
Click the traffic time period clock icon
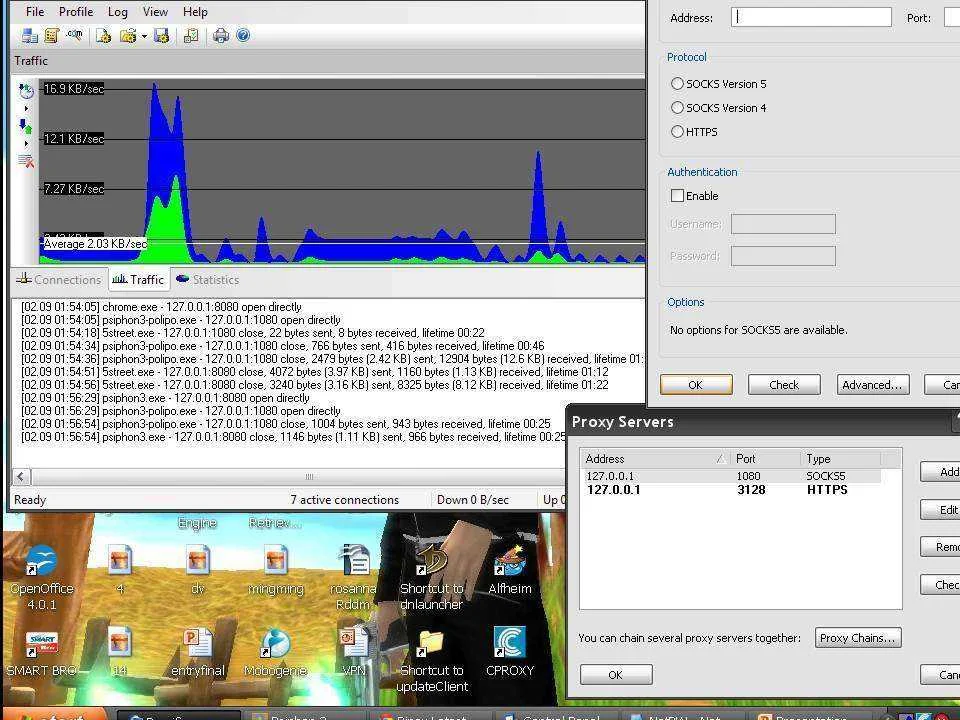26,91
